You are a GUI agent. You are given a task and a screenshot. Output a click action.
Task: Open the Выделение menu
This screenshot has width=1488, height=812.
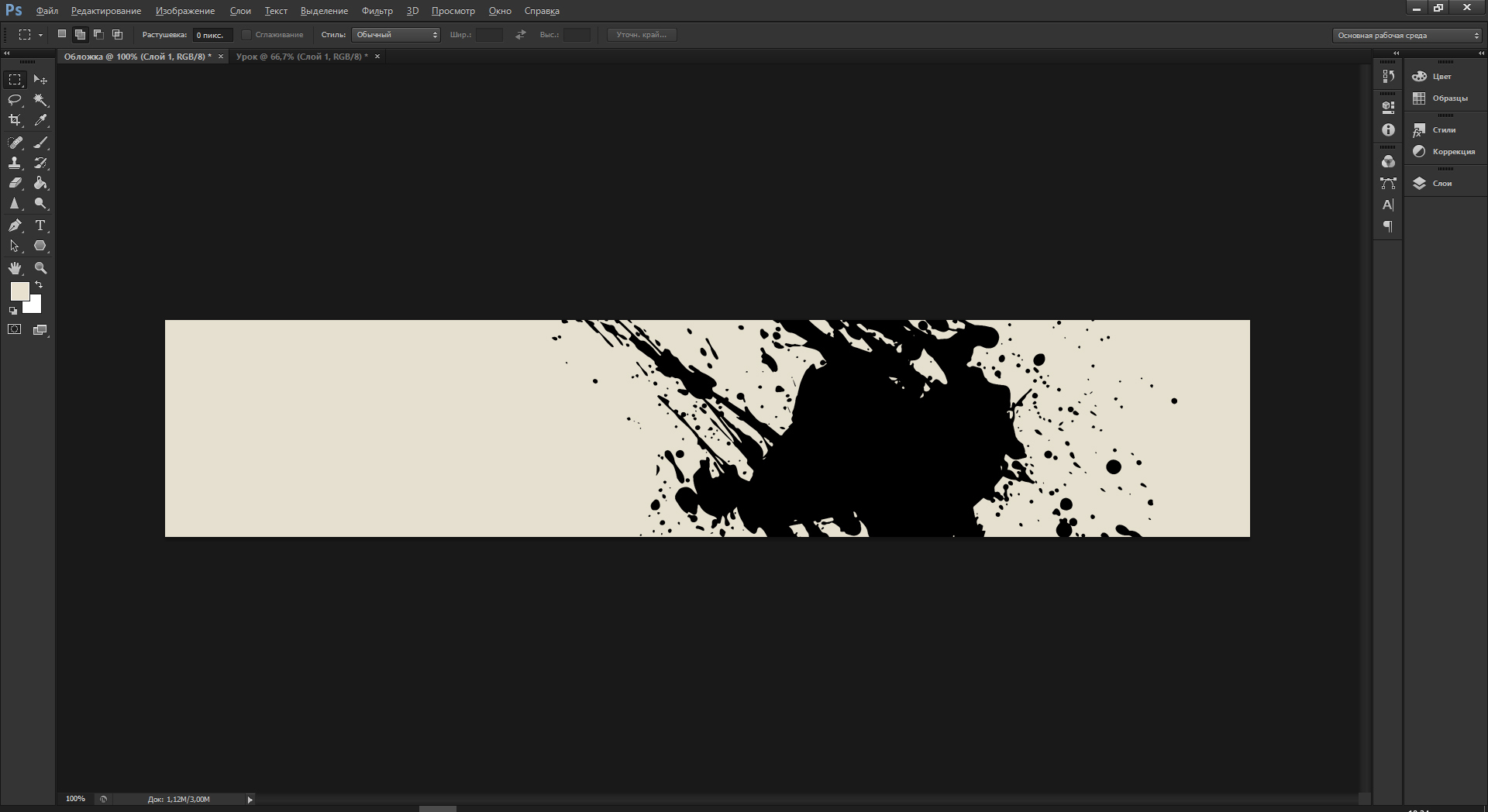tap(324, 11)
